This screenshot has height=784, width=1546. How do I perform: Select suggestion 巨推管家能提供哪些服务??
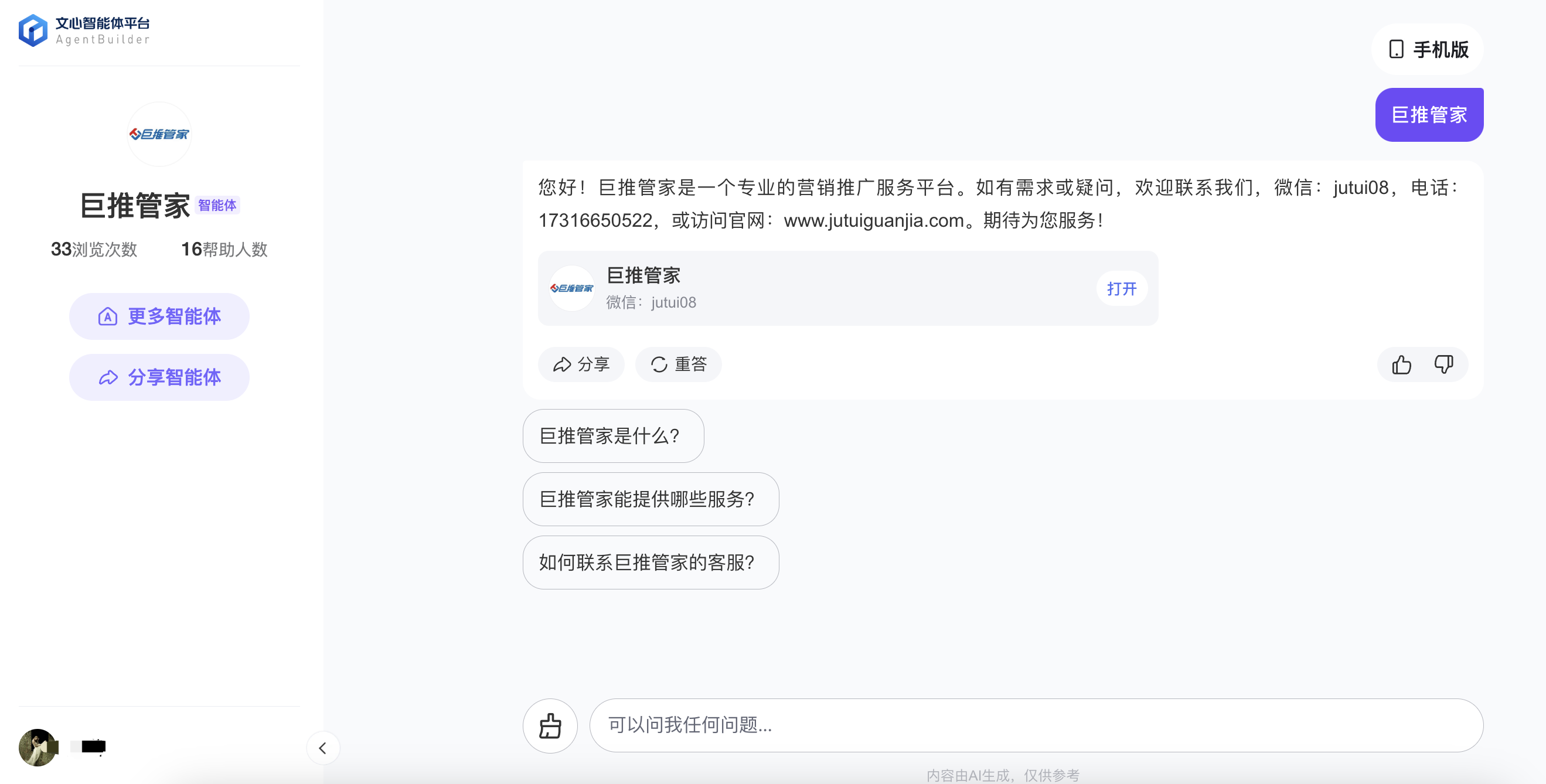[651, 499]
